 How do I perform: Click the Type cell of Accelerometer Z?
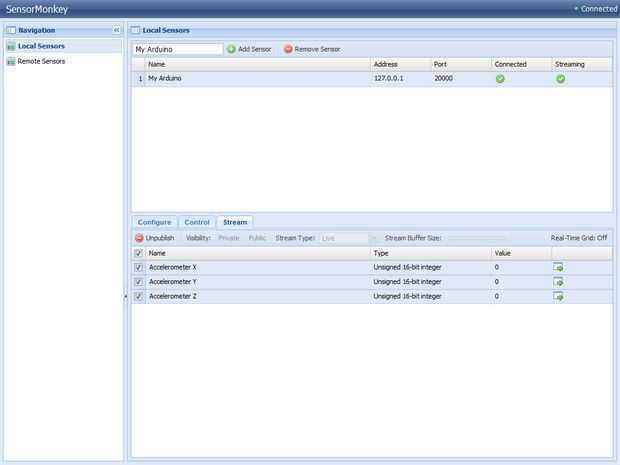430,296
